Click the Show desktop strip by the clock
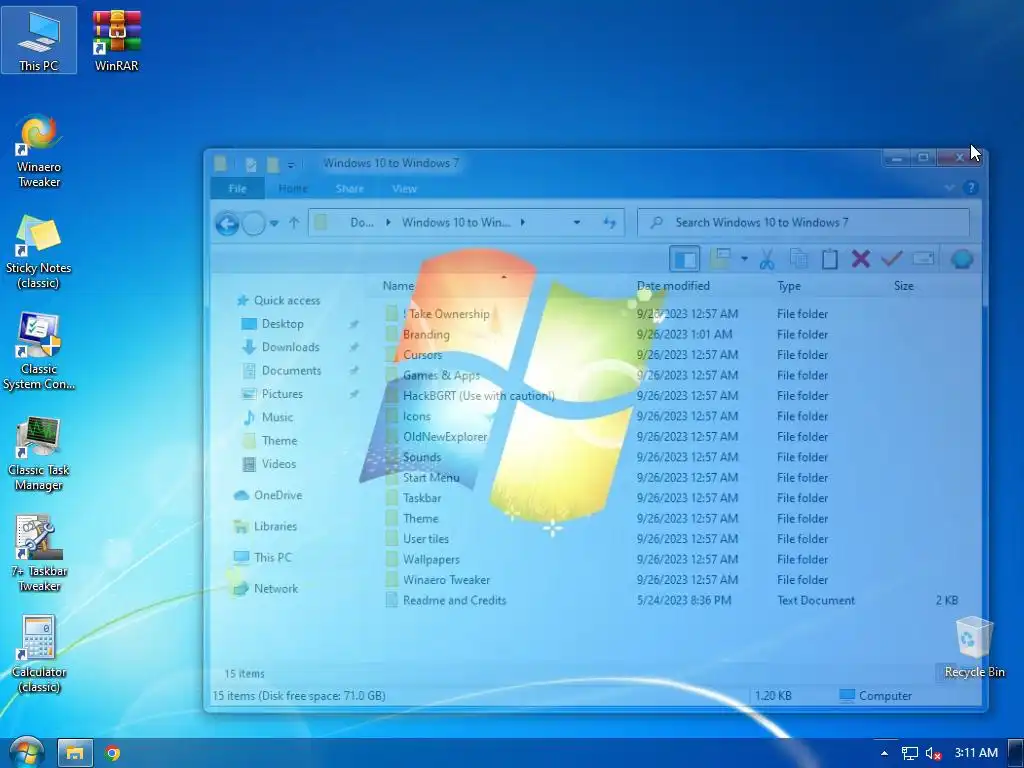 point(1016,753)
